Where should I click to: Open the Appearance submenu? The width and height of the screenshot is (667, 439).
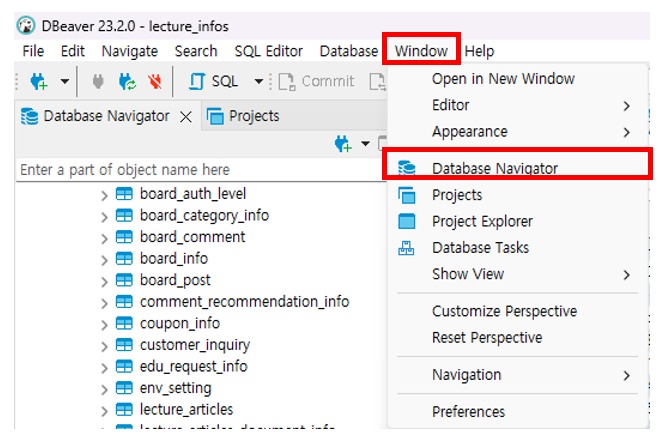coord(518,132)
